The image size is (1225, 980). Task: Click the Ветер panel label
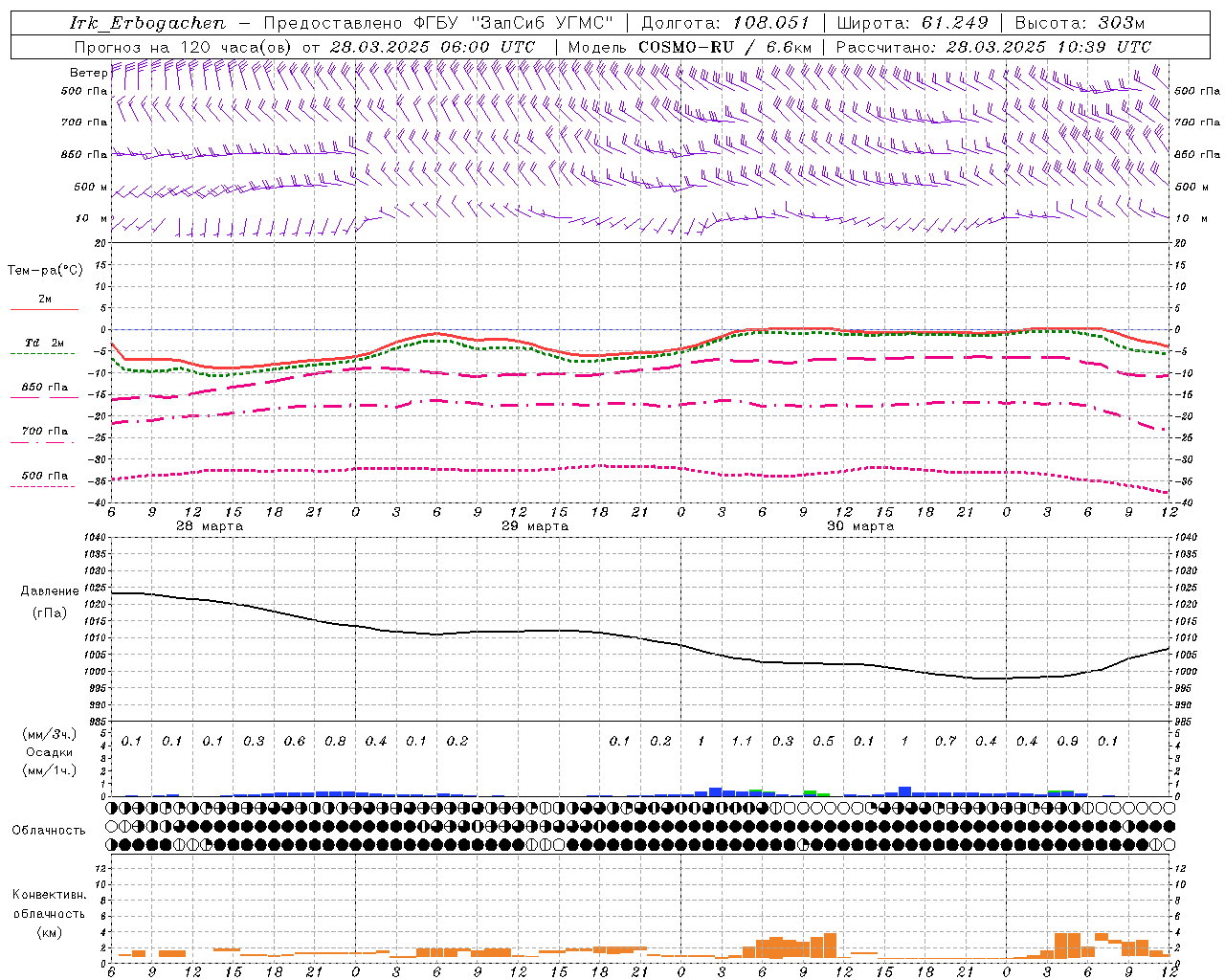click(88, 73)
